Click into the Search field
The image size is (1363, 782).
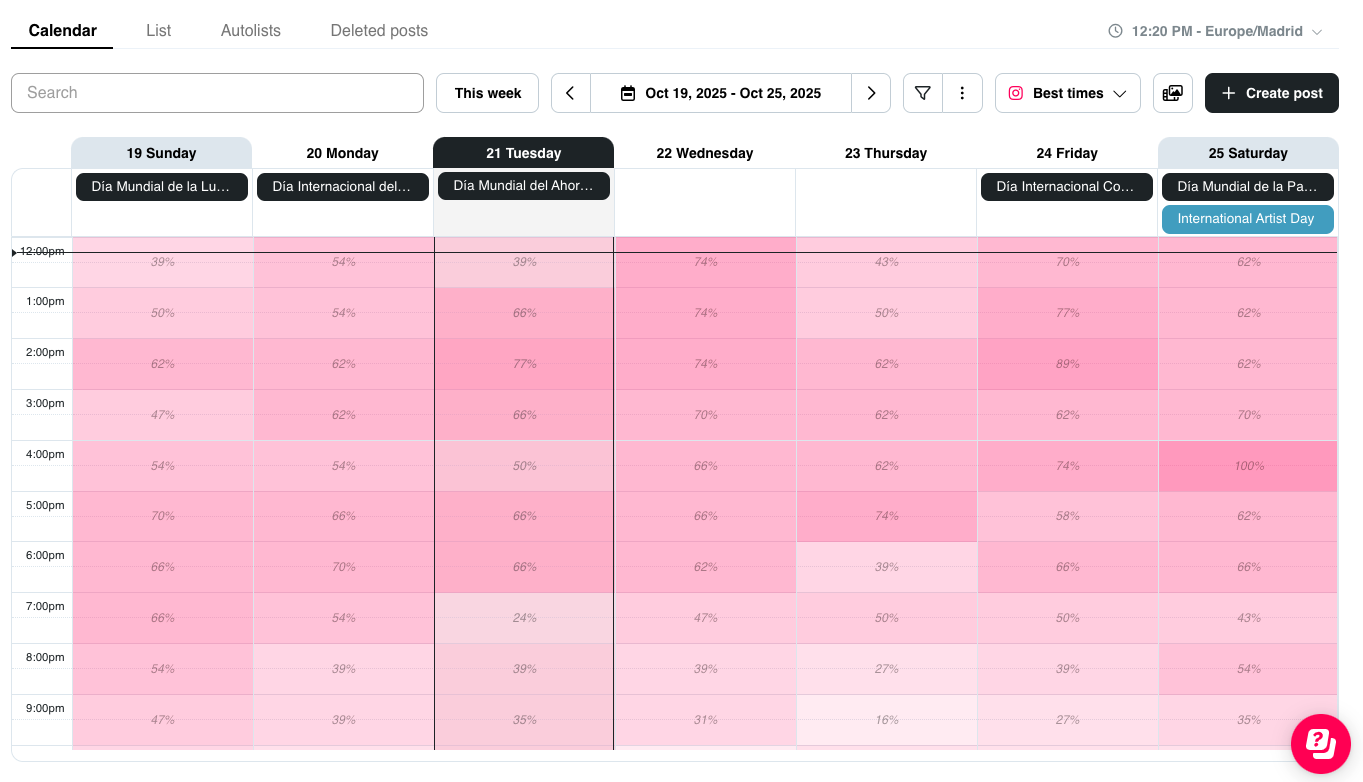tap(217, 93)
